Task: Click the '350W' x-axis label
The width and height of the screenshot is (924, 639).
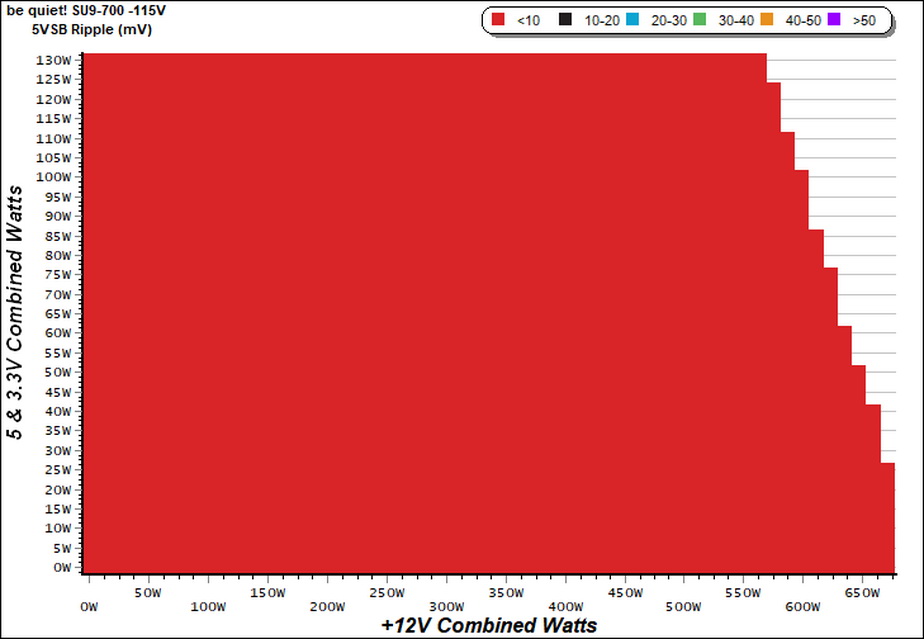Action: pyautogui.click(x=506, y=593)
